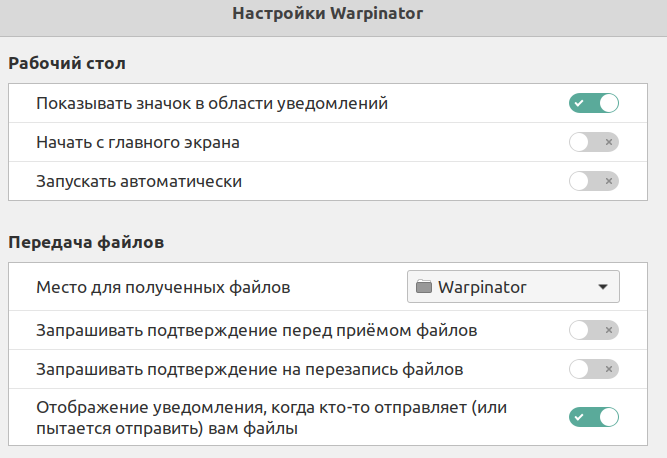Click the folder icon in Warpinator dropdown
Image resolution: width=667 pixels, height=458 pixels.
pyautogui.click(x=424, y=287)
